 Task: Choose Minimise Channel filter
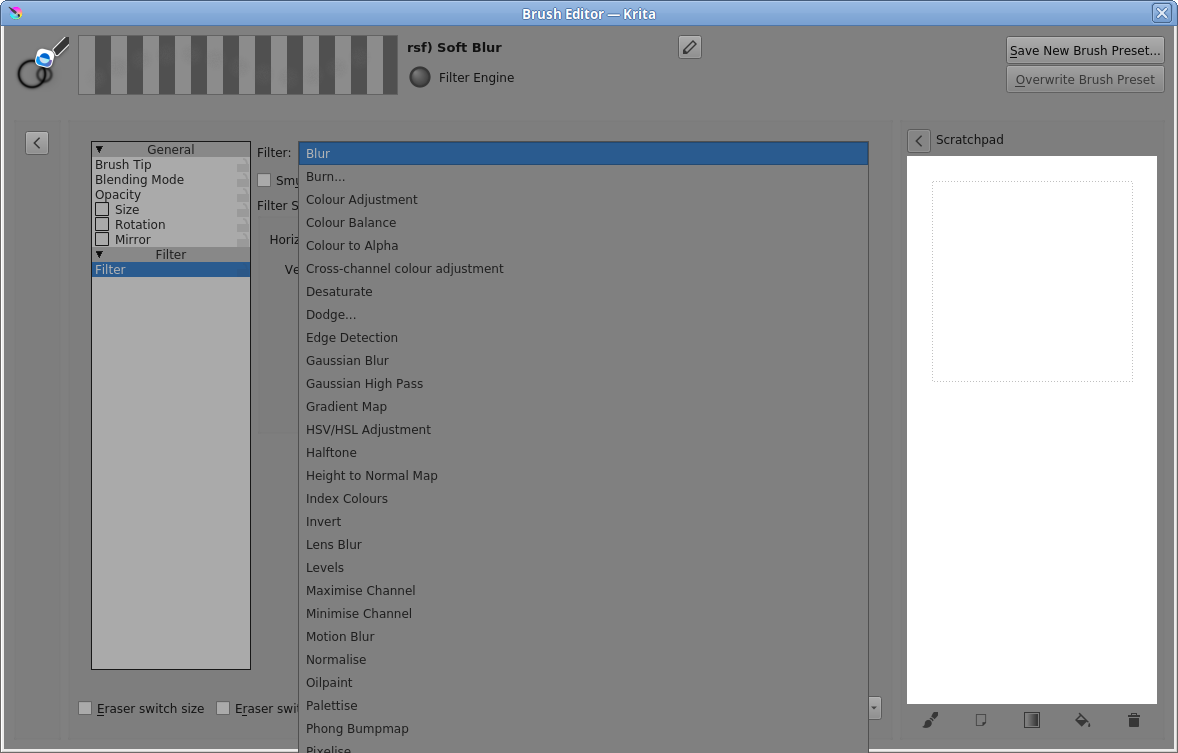(x=583, y=613)
